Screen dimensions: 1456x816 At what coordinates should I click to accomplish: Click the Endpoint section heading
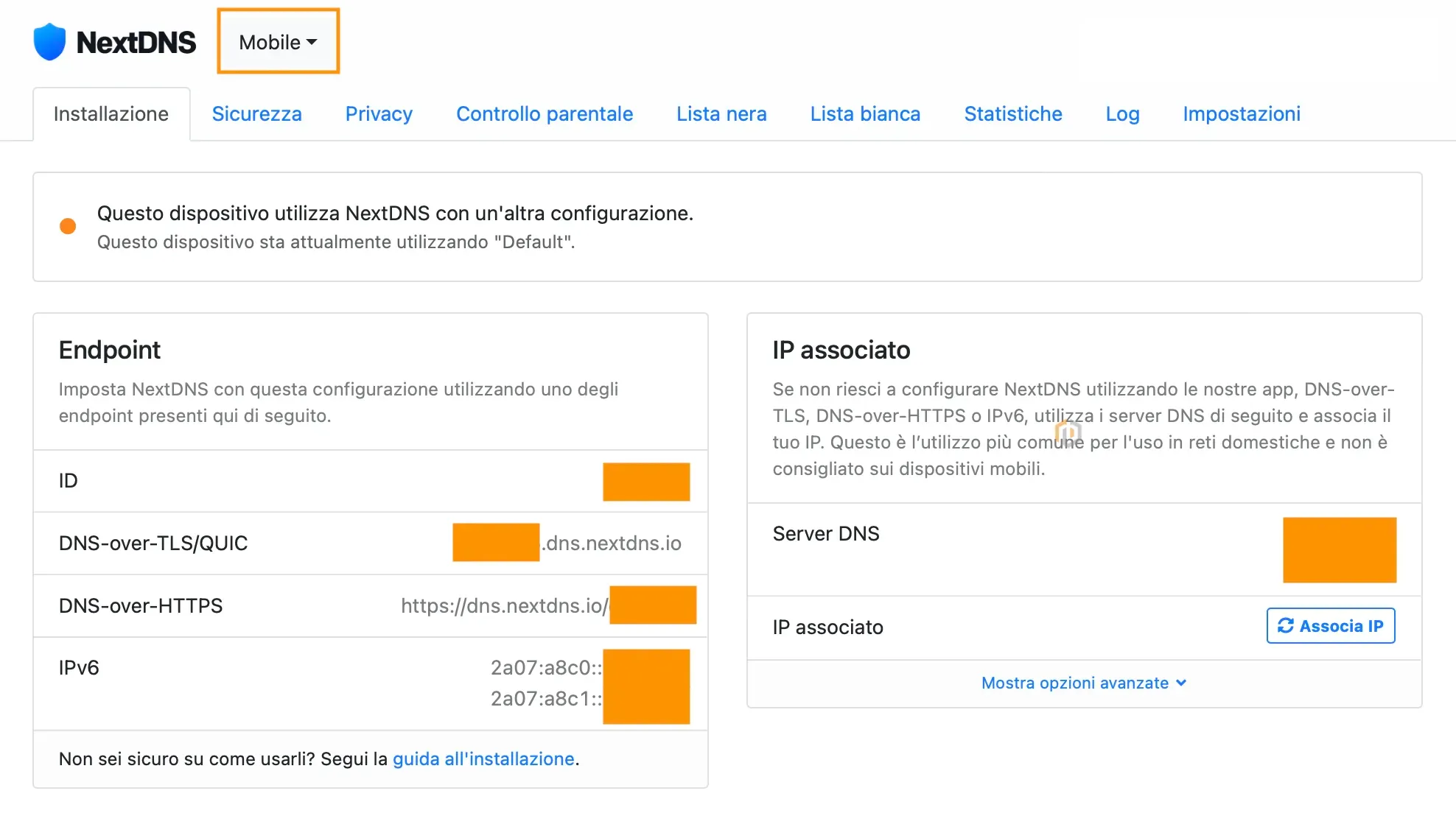[110, 350]
